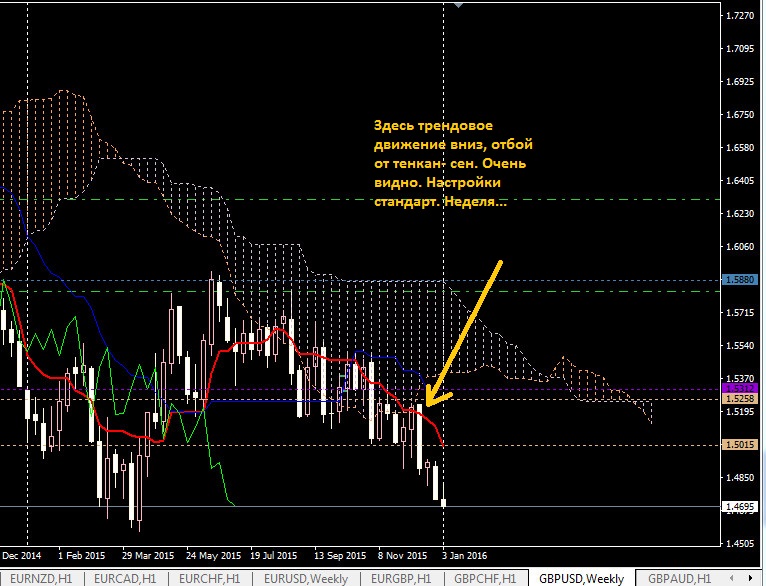The height and width of the screenshot is (586, 766).
Task: Click the 1.6405 value on price scale
Action: [740, 180]
